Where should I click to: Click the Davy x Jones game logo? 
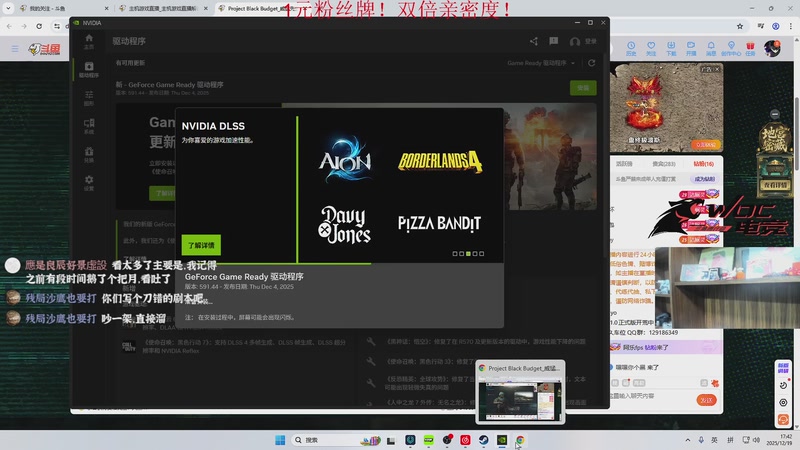click(345, 225)
